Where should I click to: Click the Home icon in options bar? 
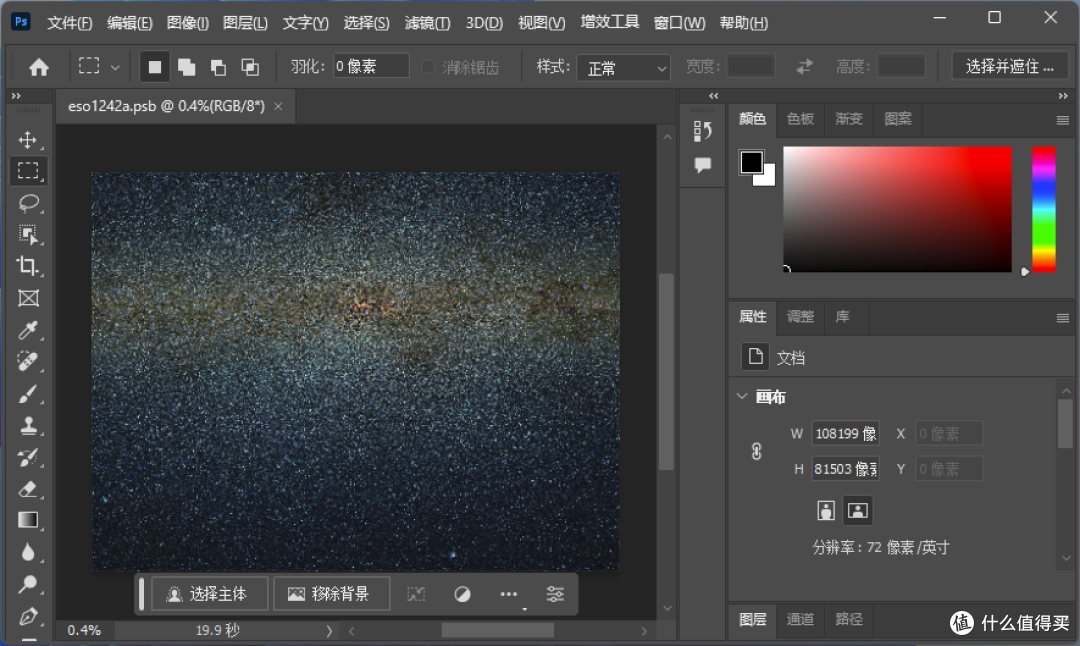click(x=39, y=67)
